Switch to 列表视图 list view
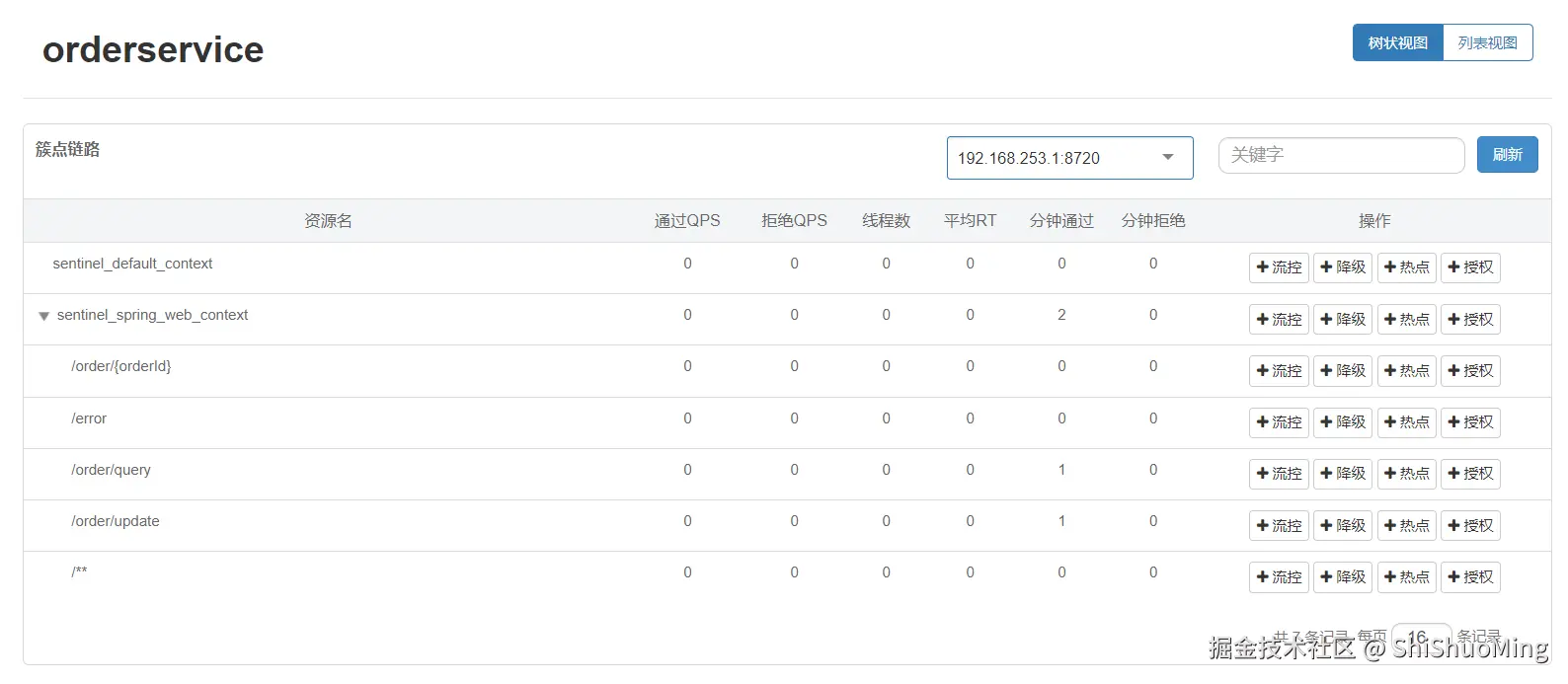Viewport: 1568px width, 684px height. [x=1487, y=43]
